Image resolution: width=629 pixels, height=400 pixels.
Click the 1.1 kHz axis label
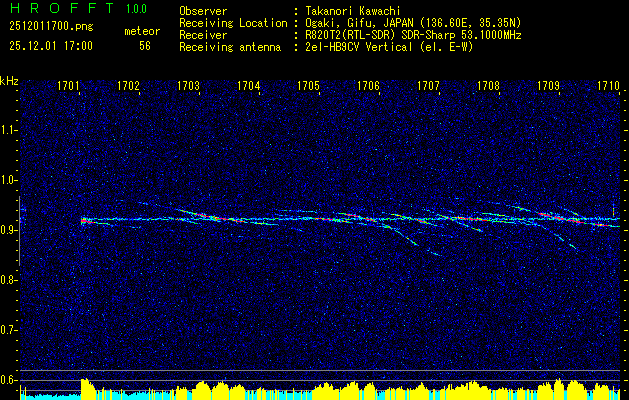9,130
